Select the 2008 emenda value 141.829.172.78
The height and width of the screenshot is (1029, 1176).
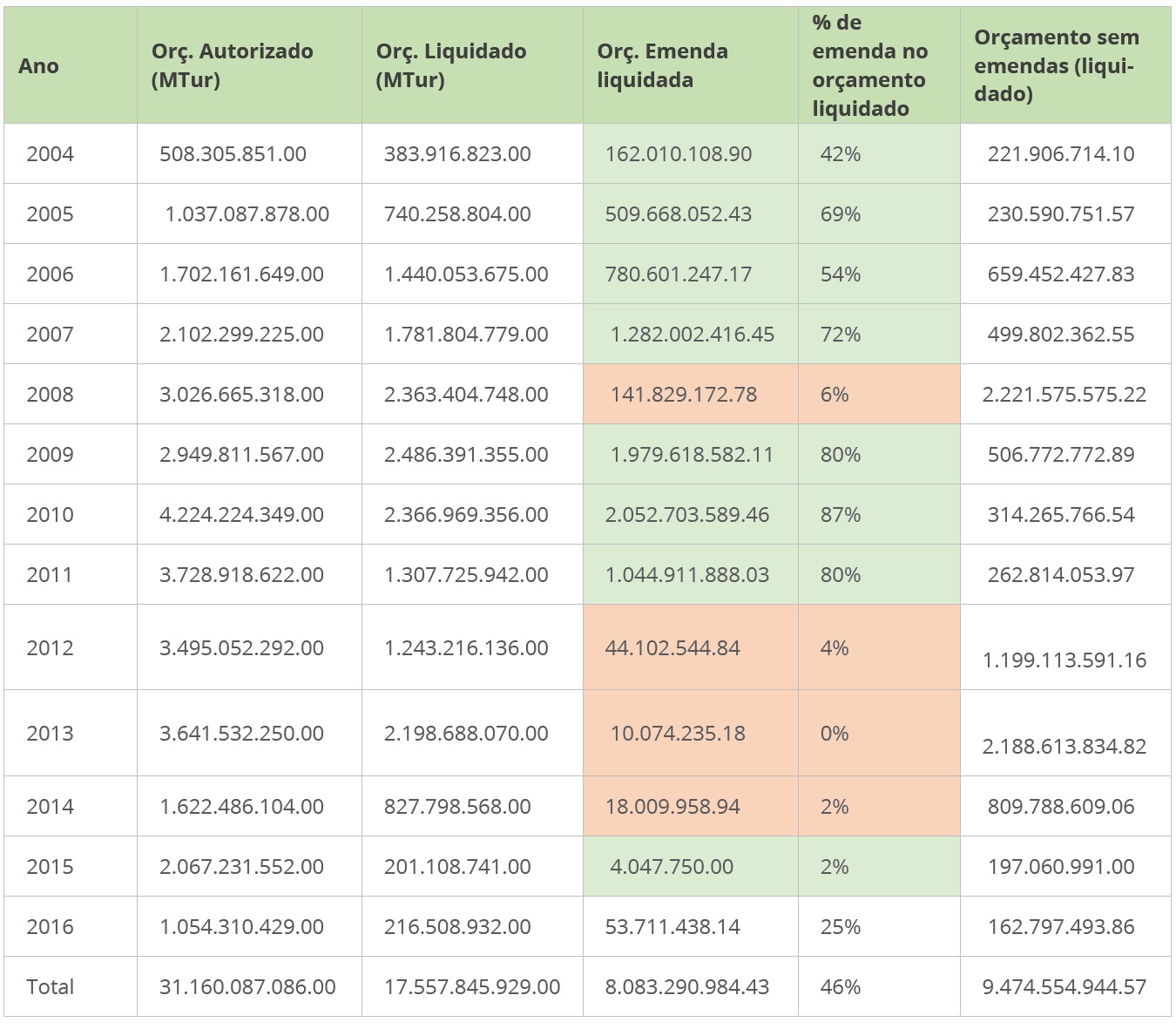(683, 395)
